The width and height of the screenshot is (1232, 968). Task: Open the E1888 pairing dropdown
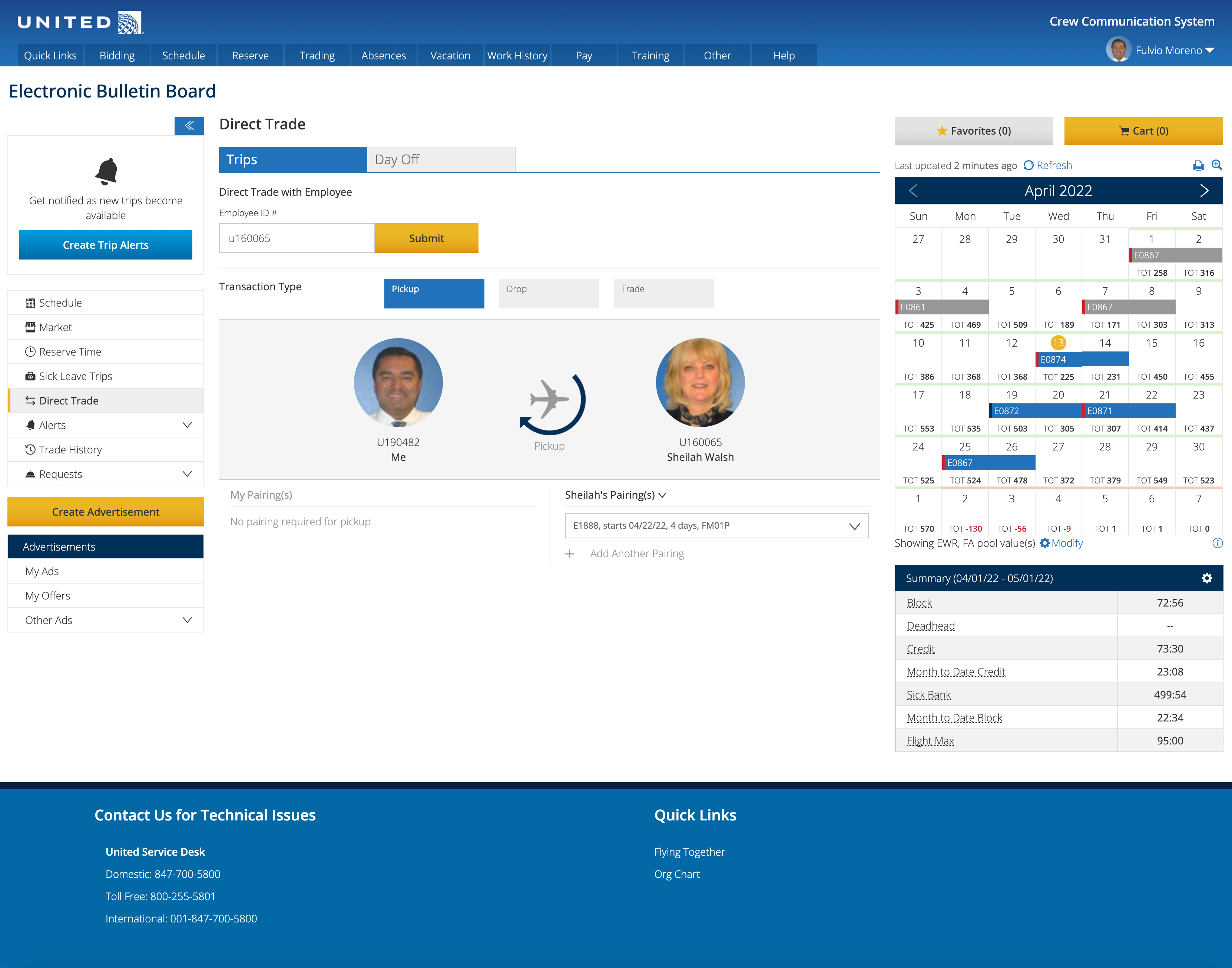(x=716, y=526)
